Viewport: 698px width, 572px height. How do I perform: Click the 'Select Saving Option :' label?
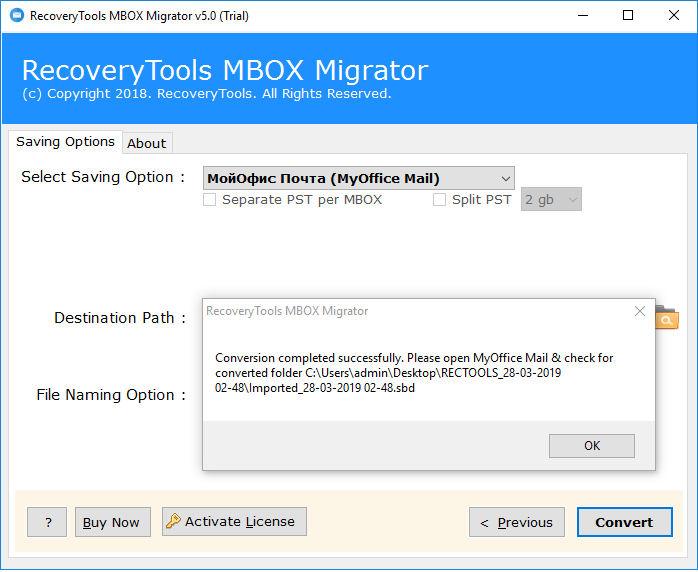coord(103,177)
